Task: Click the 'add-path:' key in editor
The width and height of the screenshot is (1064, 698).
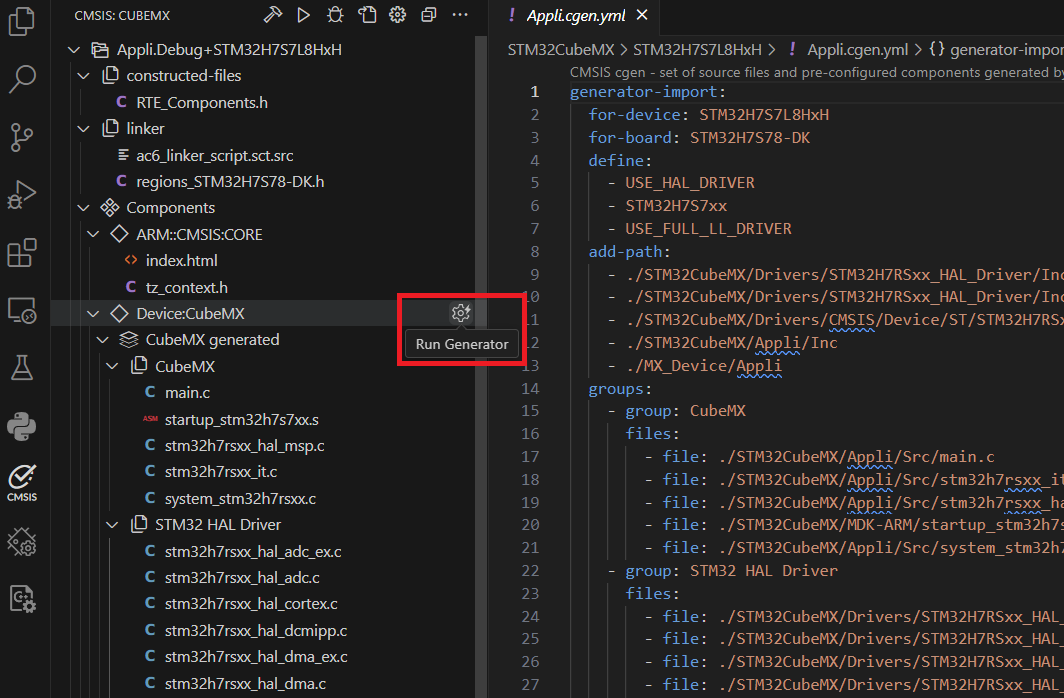Action: pos(628,252)
